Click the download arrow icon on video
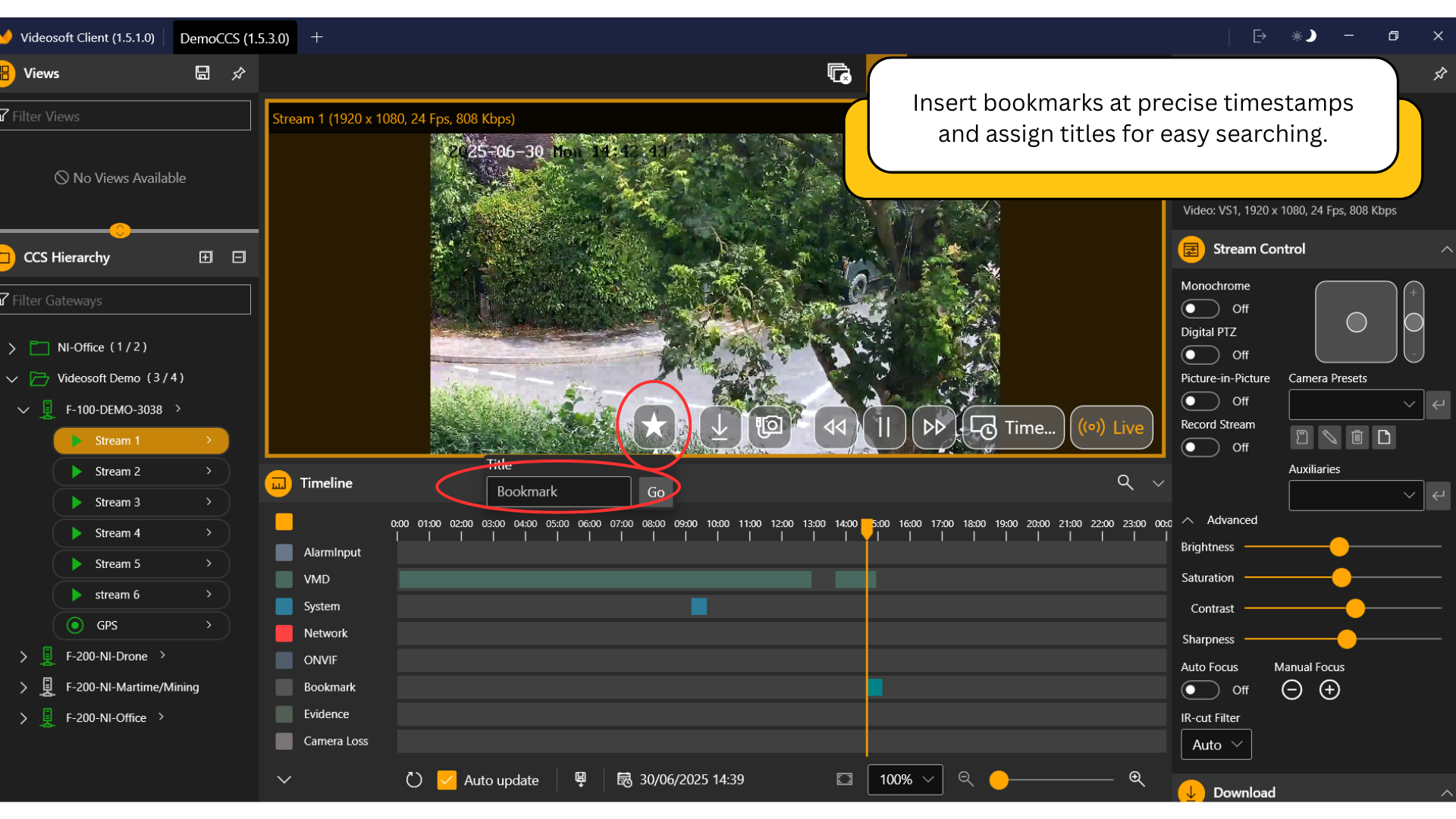The width and height of the screenshot is (1456, 819). (720, 427)
